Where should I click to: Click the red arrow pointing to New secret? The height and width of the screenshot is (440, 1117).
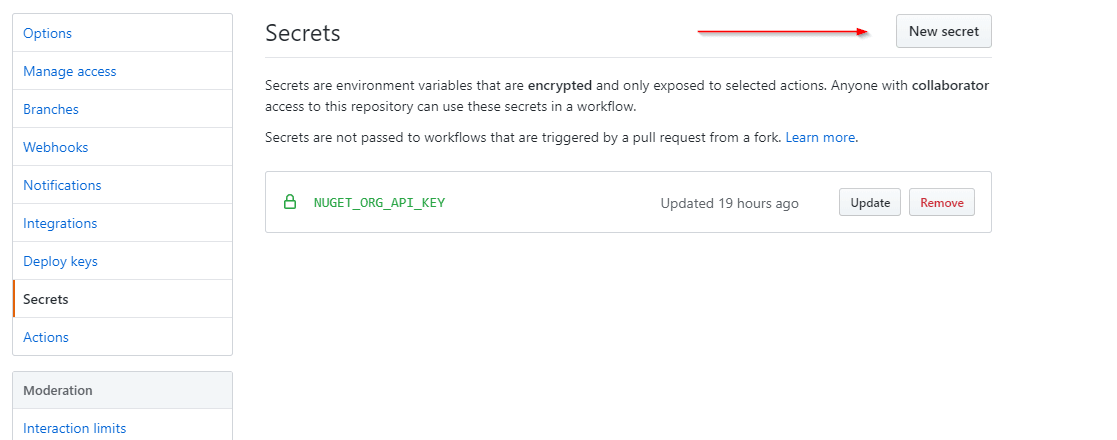pos(783,31)
